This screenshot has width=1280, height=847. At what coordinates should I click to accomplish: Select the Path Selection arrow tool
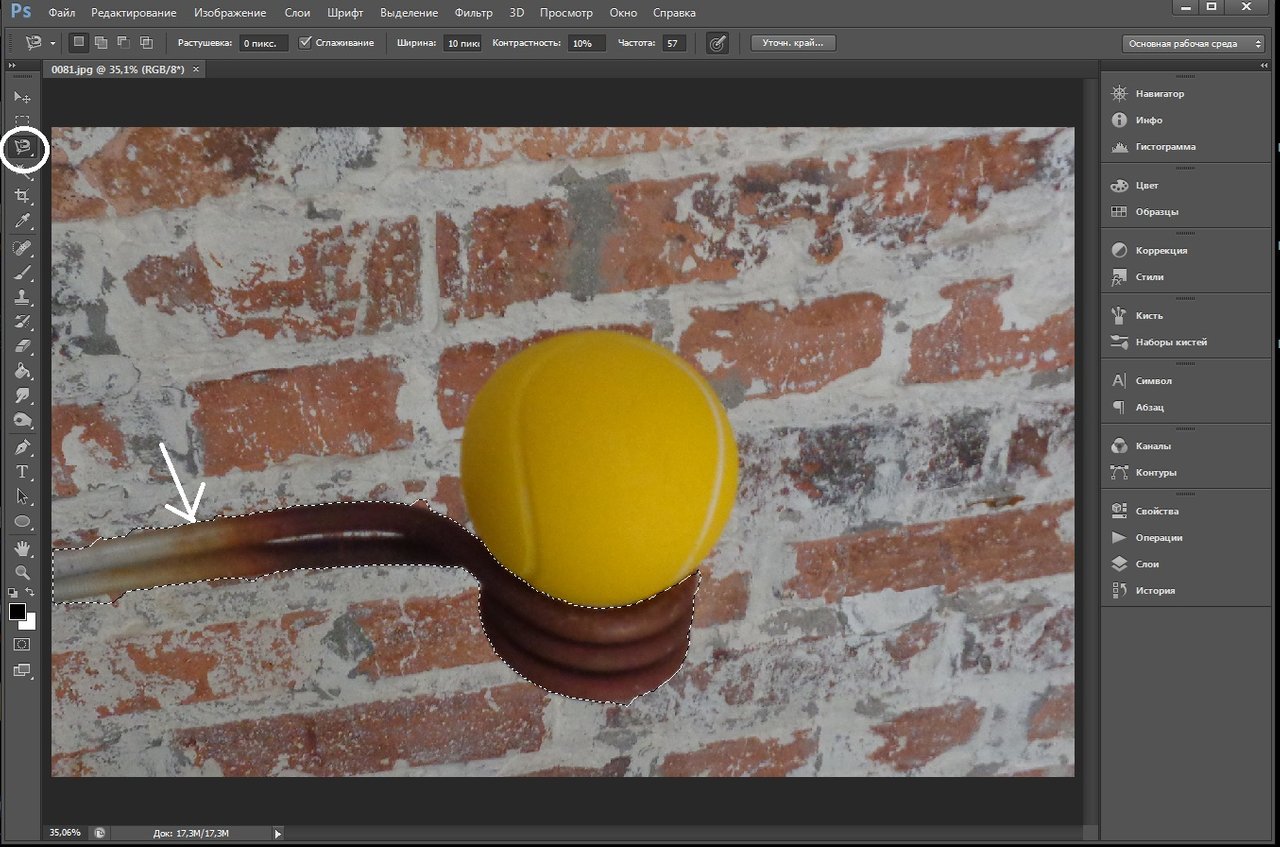click(22, 497)
